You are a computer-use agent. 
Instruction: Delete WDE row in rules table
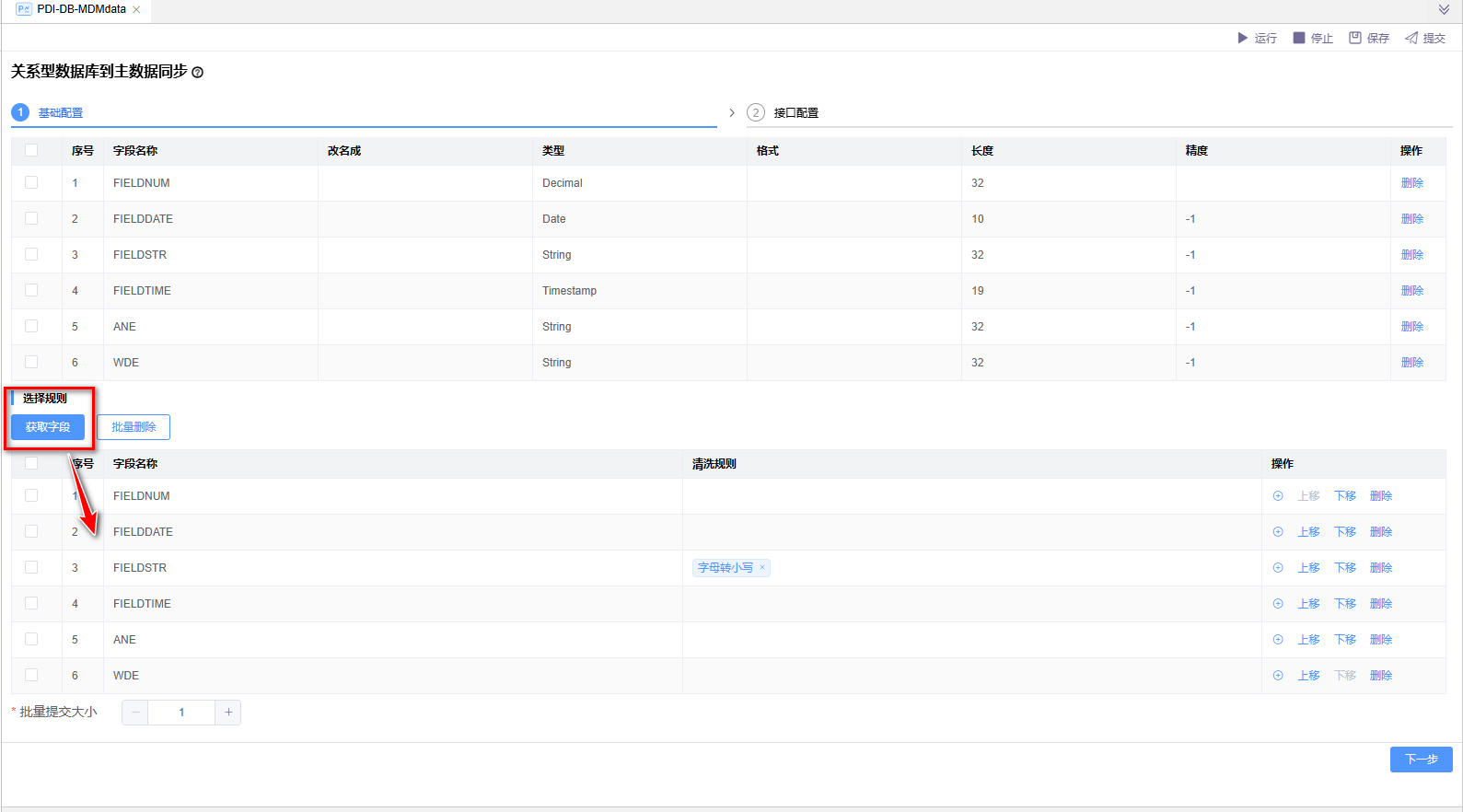tap(1381, 676)
